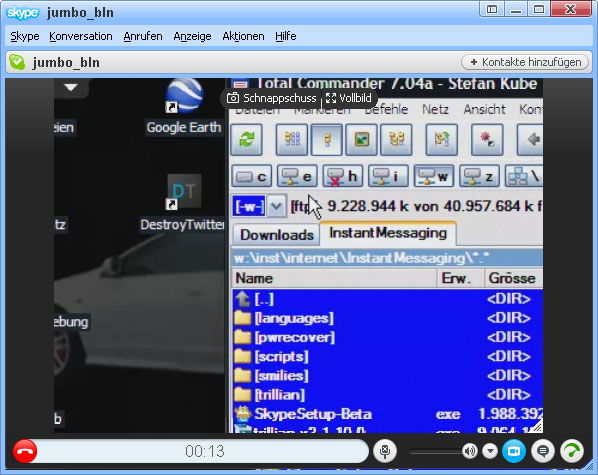Screen dimensions: 598x475
Task: Click network drive i button
Action: pyautogui.click(x=388, y=176)
